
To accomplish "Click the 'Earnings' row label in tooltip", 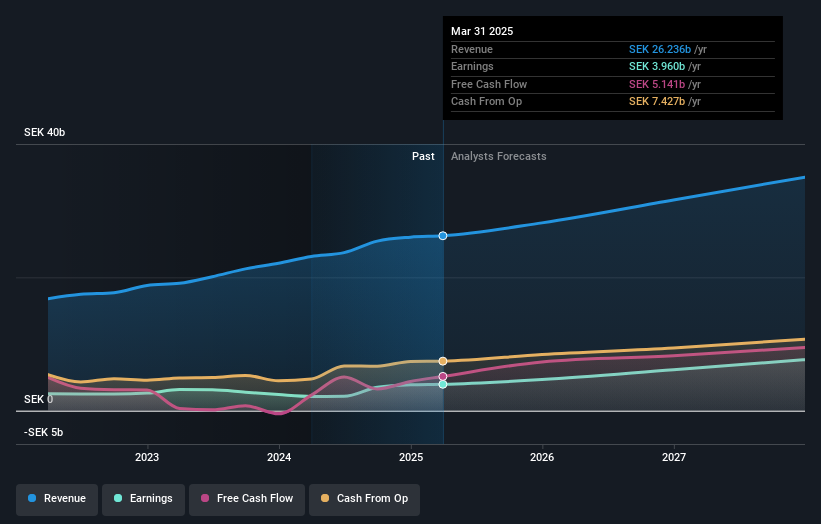I will click(x=472, y=66).
